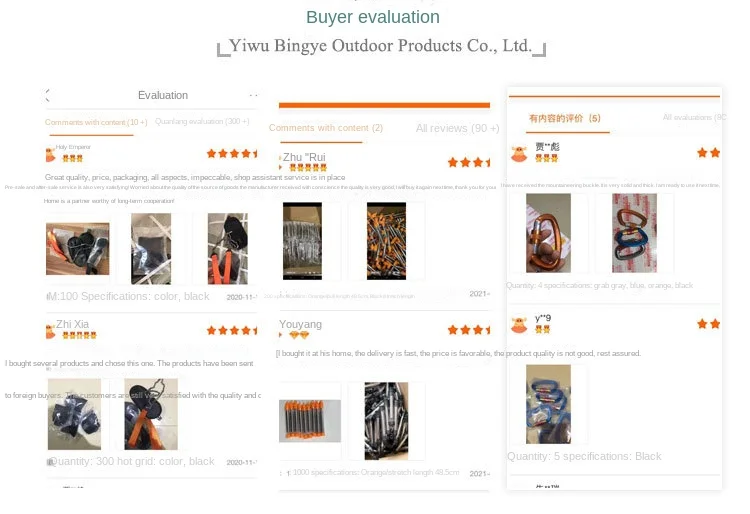The height and width of the screenshot is (514, 750).
Task: Click the Youyang reviewer name
Action: coord(300,324)
